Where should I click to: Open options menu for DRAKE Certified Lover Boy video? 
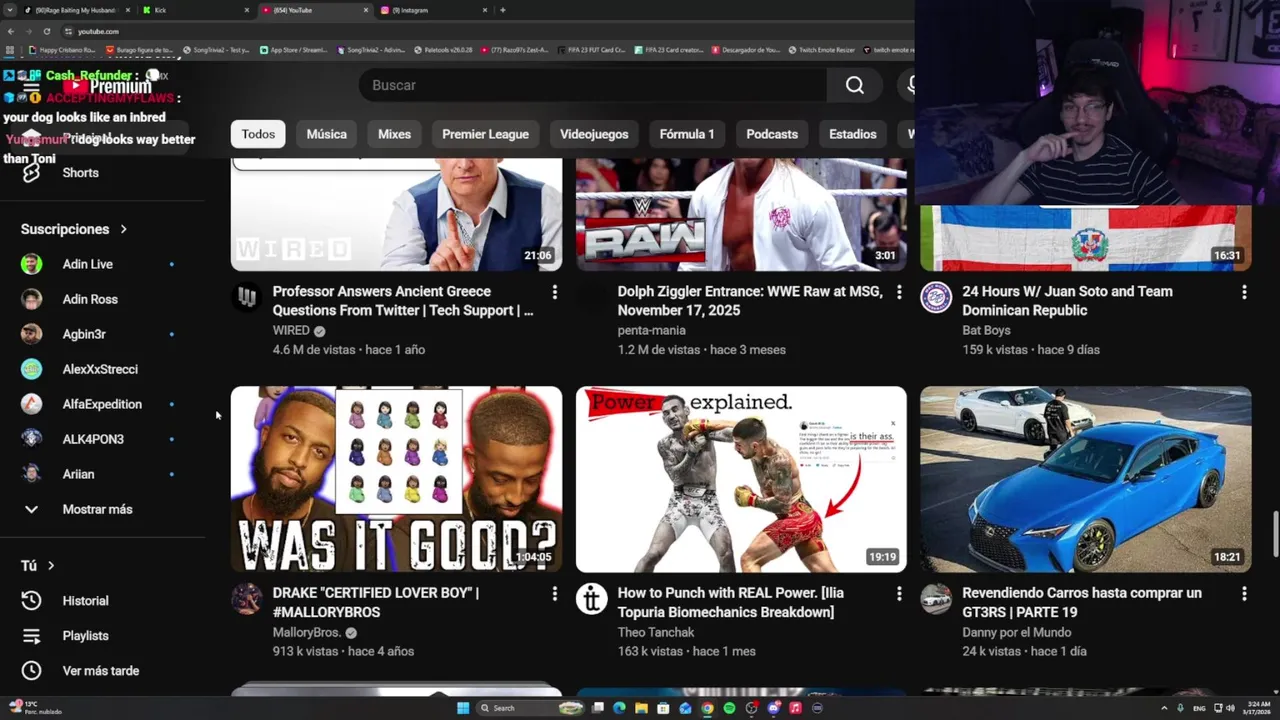(554, 594)
